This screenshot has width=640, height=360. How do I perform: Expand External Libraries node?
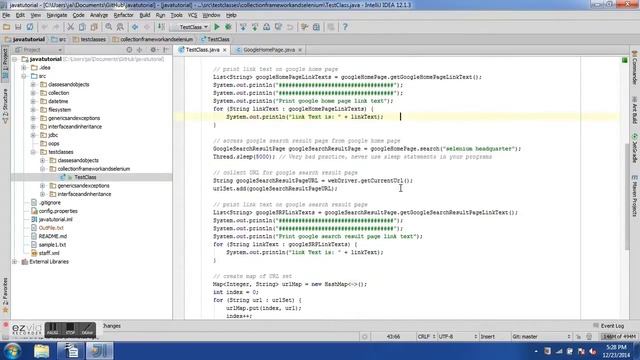(15, 262)
